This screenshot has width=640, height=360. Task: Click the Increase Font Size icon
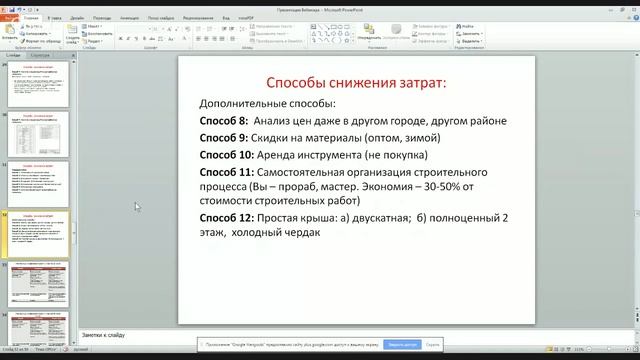pos(169,29)
